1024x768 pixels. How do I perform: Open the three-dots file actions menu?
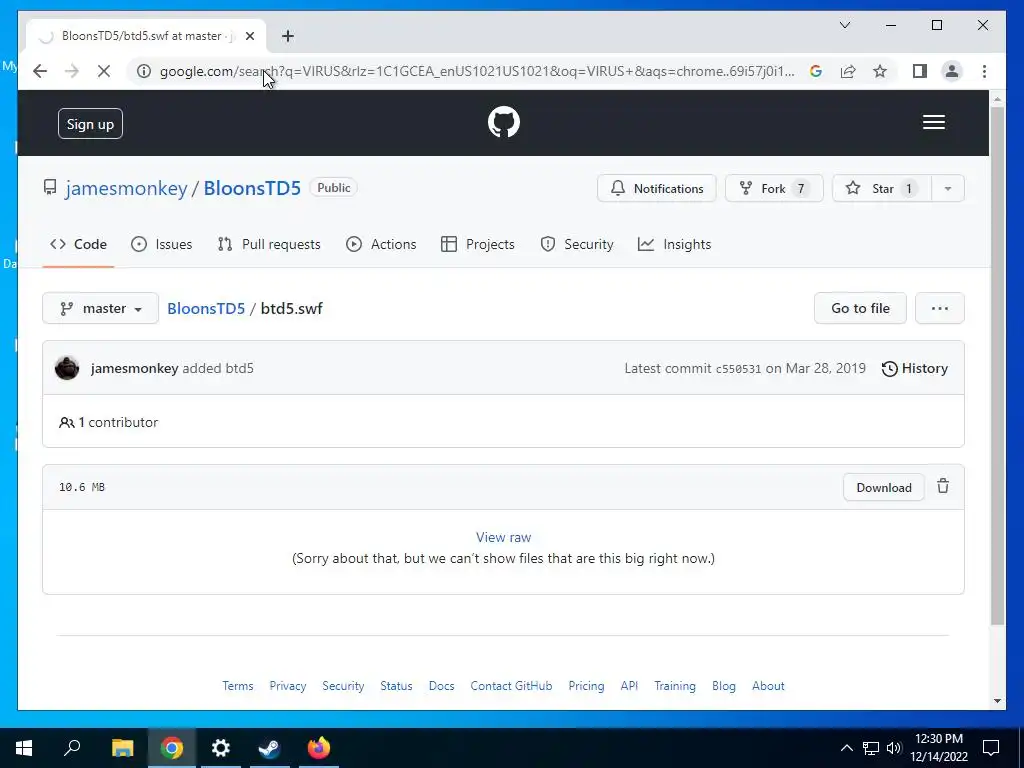click(x=940, y=308)
